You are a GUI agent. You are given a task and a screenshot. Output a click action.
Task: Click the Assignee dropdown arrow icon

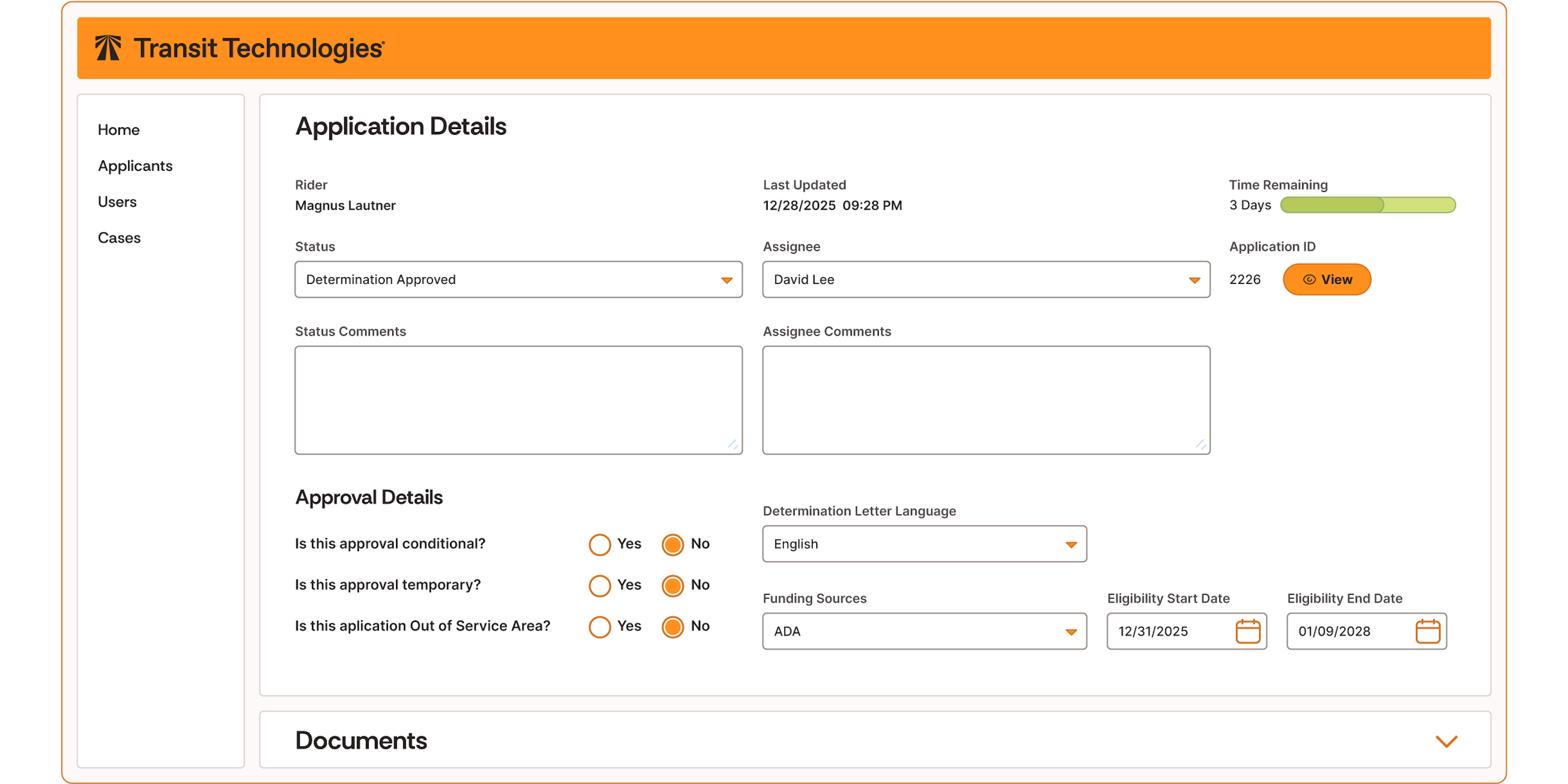[1194, 280]
